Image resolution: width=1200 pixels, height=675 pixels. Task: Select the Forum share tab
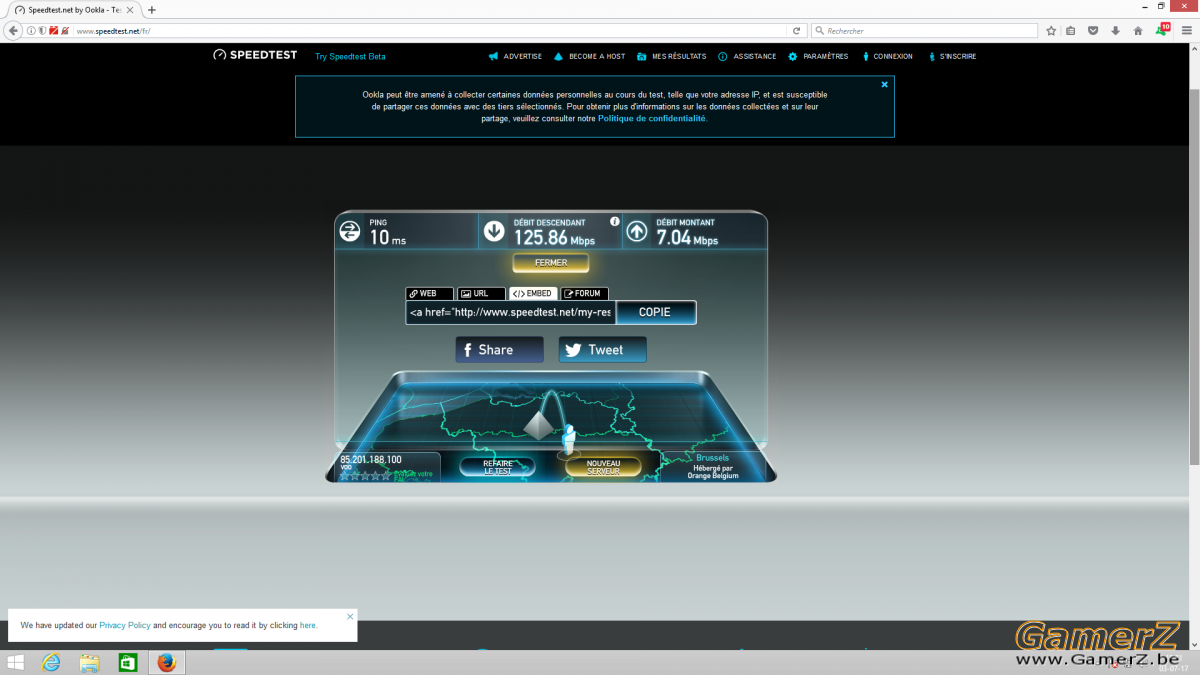point(585,294)
